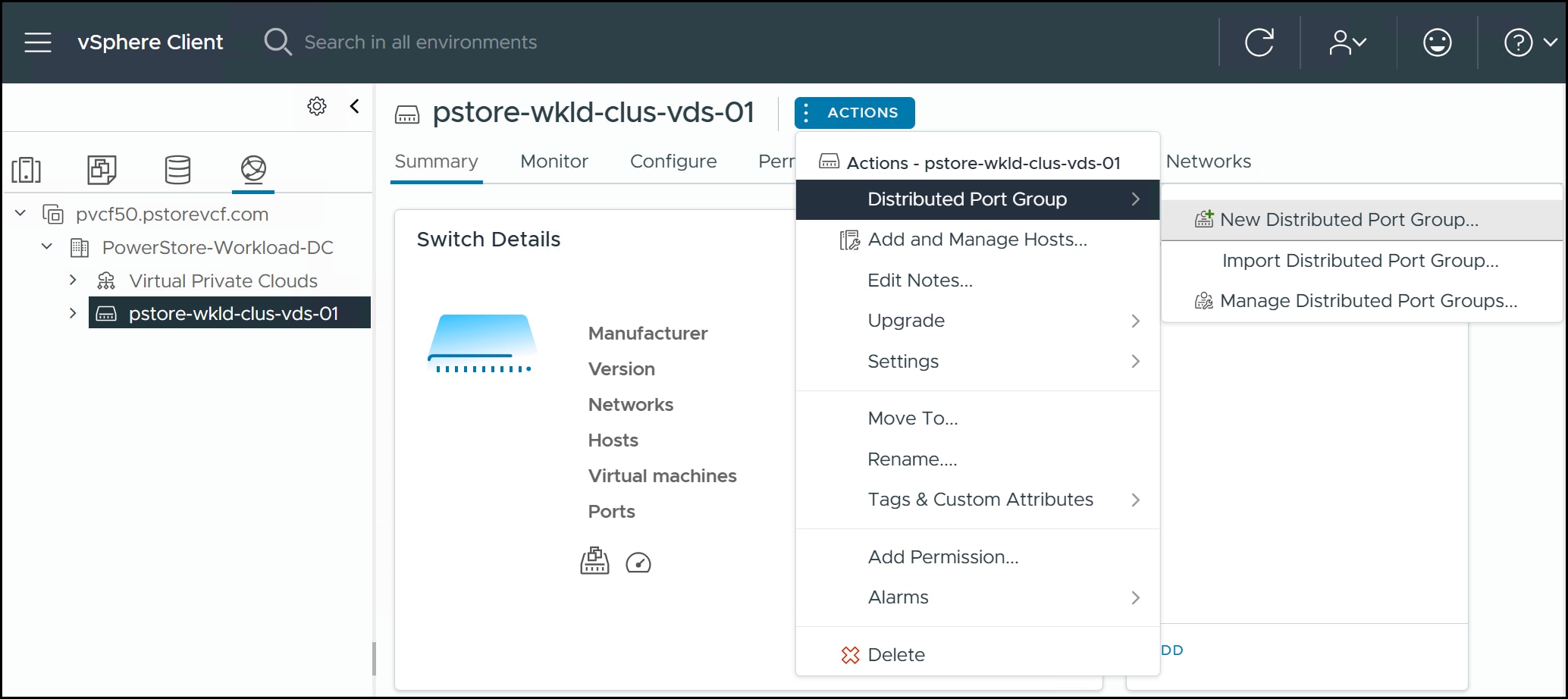Open the hamburger navigation menu
Screen dimensions: 1568x699
[x=38, y=42]
